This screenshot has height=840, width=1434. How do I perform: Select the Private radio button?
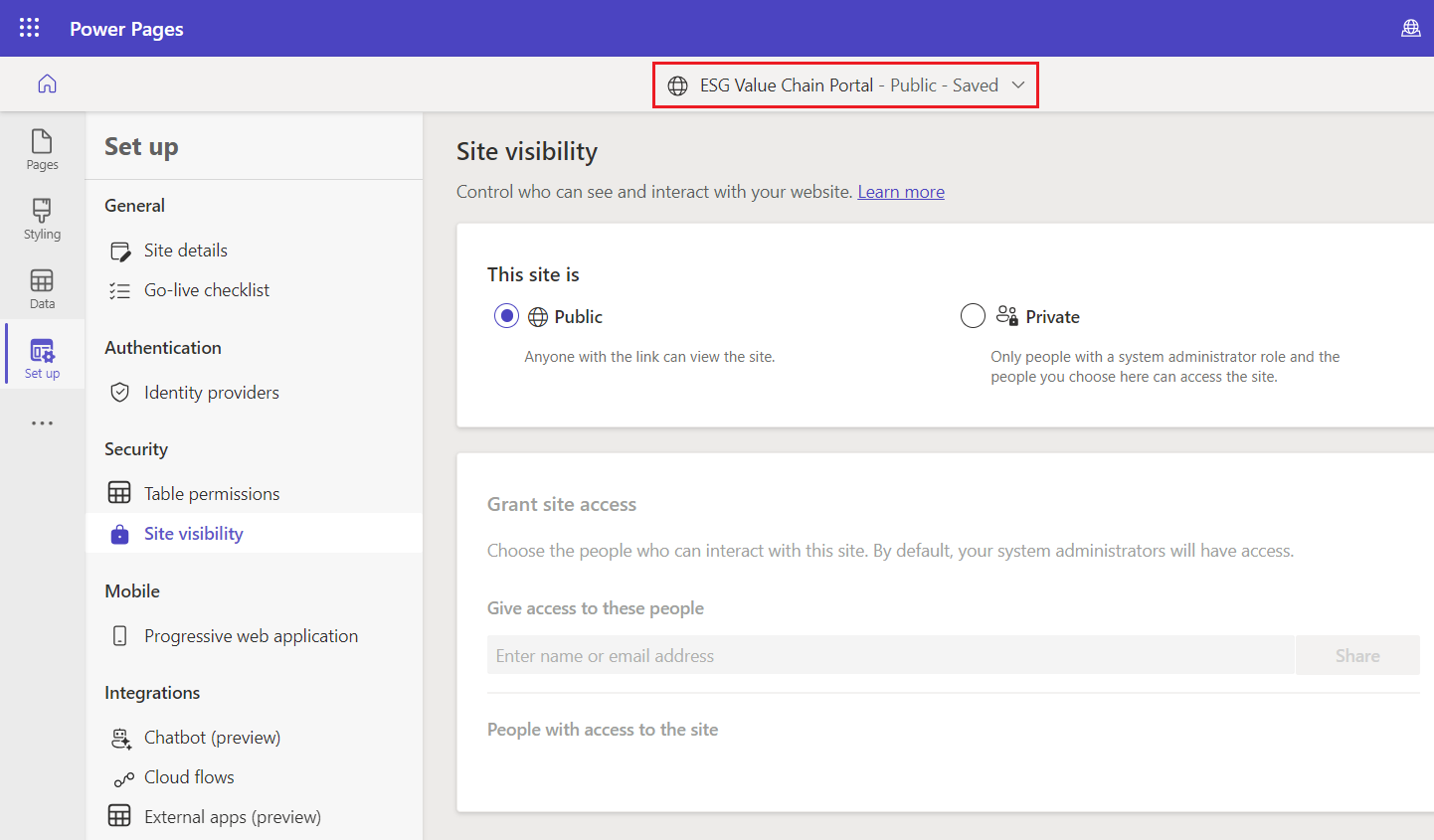coord(974,316)
